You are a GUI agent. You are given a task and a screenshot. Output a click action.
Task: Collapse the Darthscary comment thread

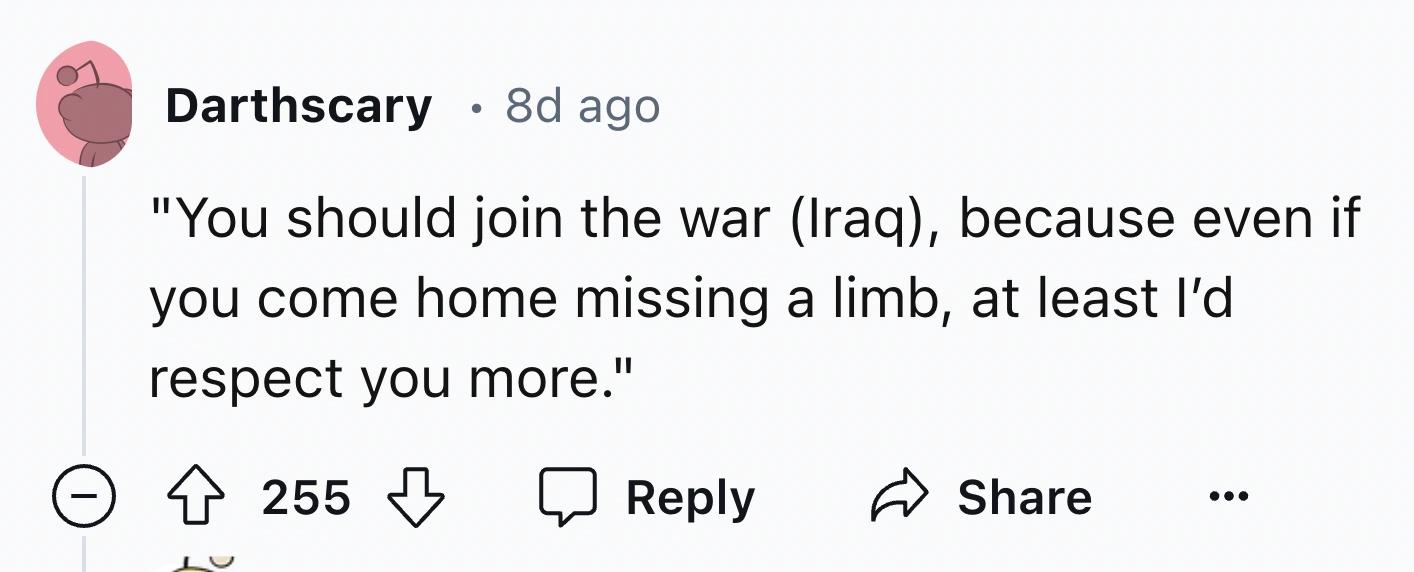point(84,497)
